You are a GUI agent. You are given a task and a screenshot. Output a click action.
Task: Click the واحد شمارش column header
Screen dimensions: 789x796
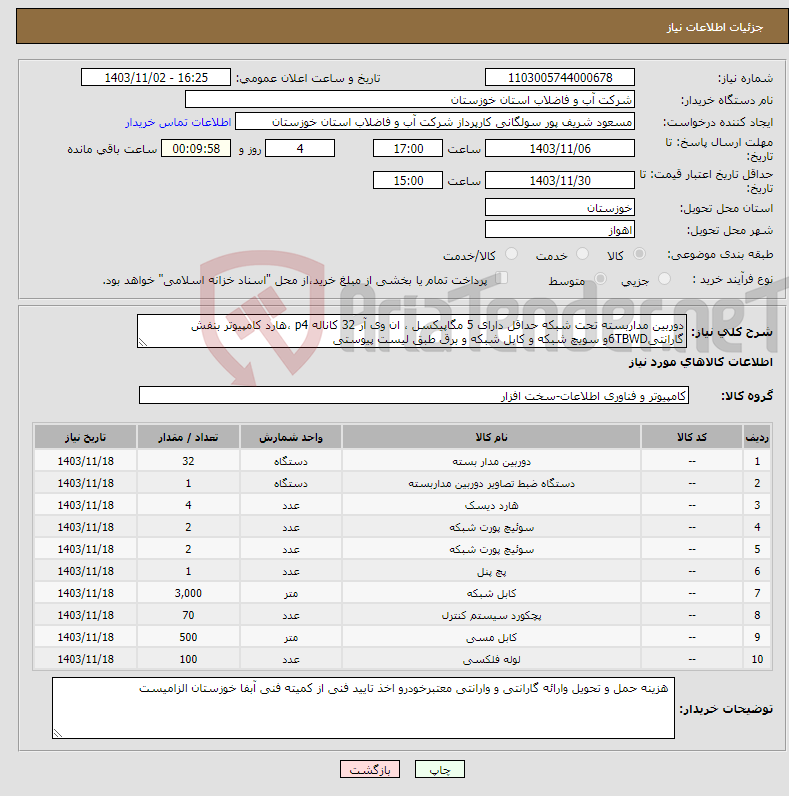(291, 437)
